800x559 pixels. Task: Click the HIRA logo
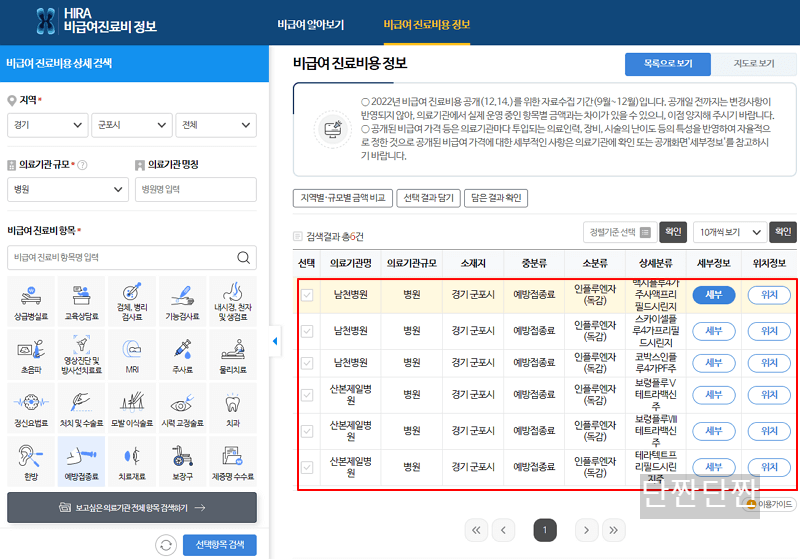[96, 21]
